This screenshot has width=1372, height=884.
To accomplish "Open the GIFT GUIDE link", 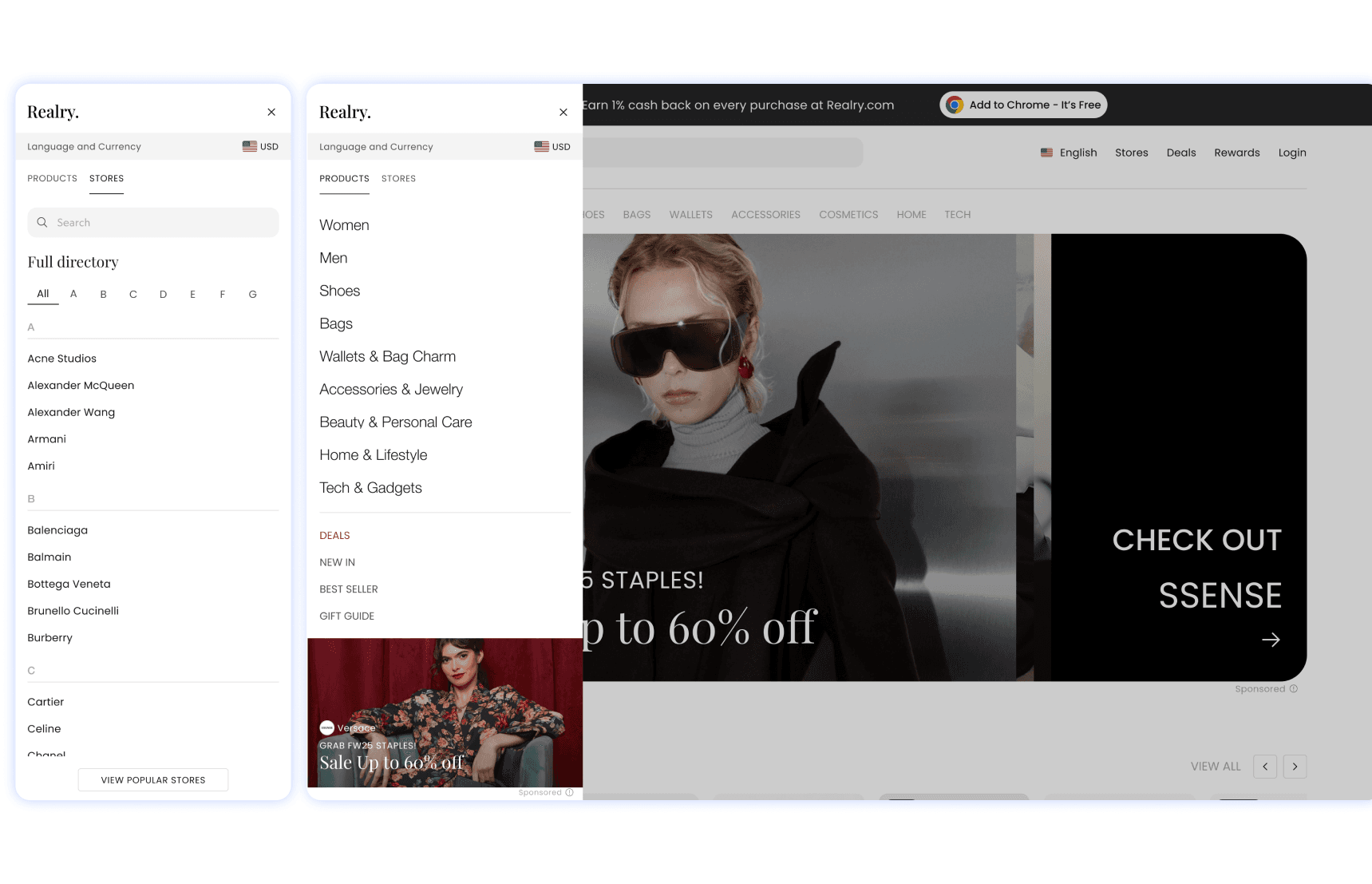I will click(347, 616).
